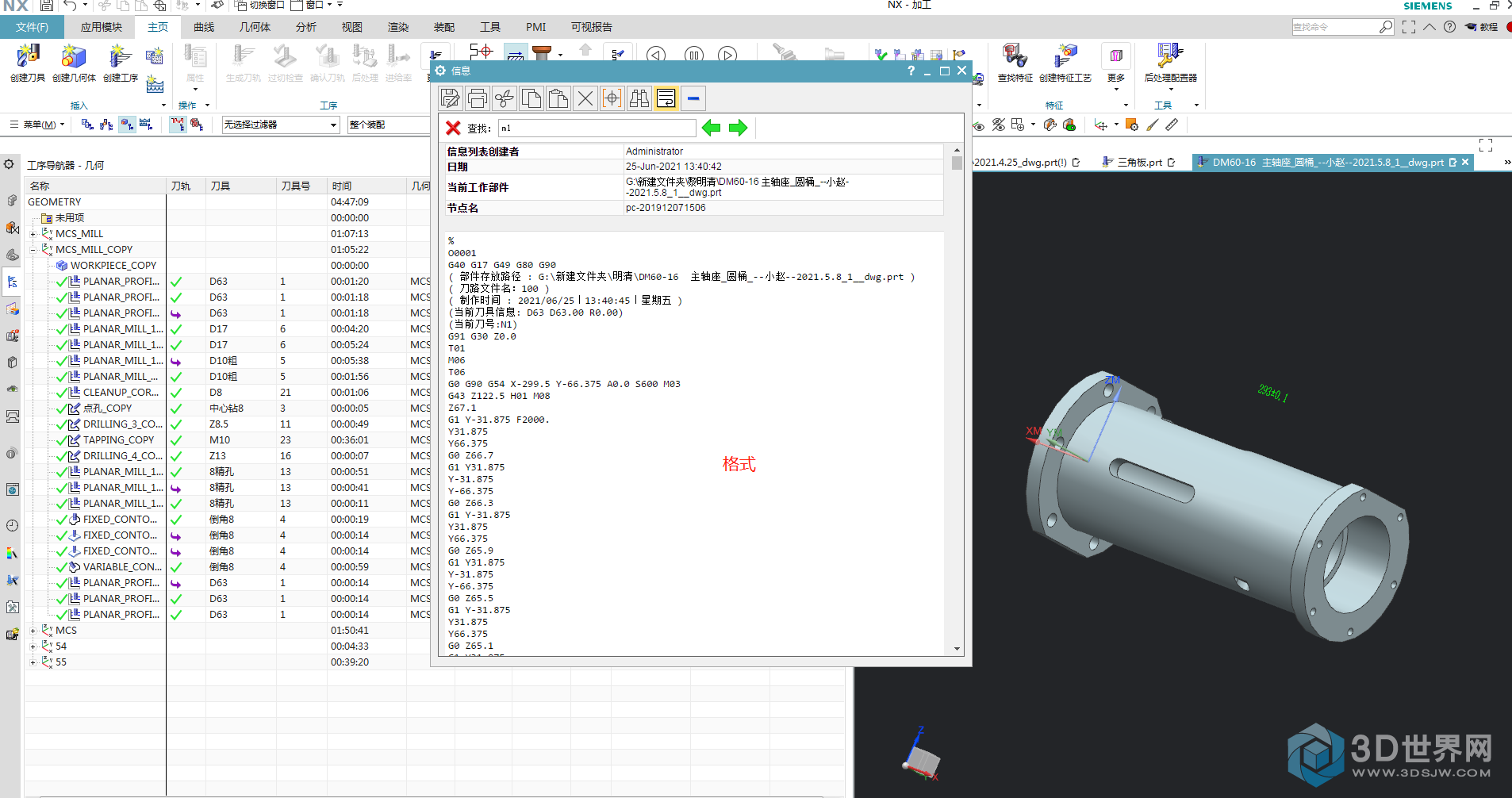1512x798 pixels.
Task: Click the blue minus icon in Info toolbar
Action: point(693,98)
